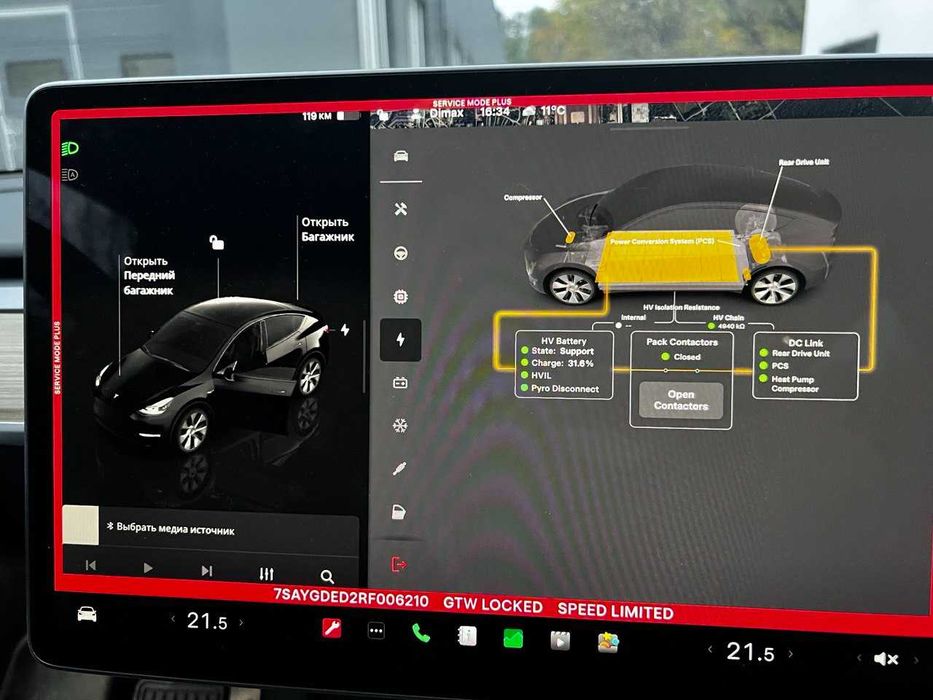
Task: Tap the Heat Pump Compressor status line
Action: pyautogui.click(x=790, y=383)
